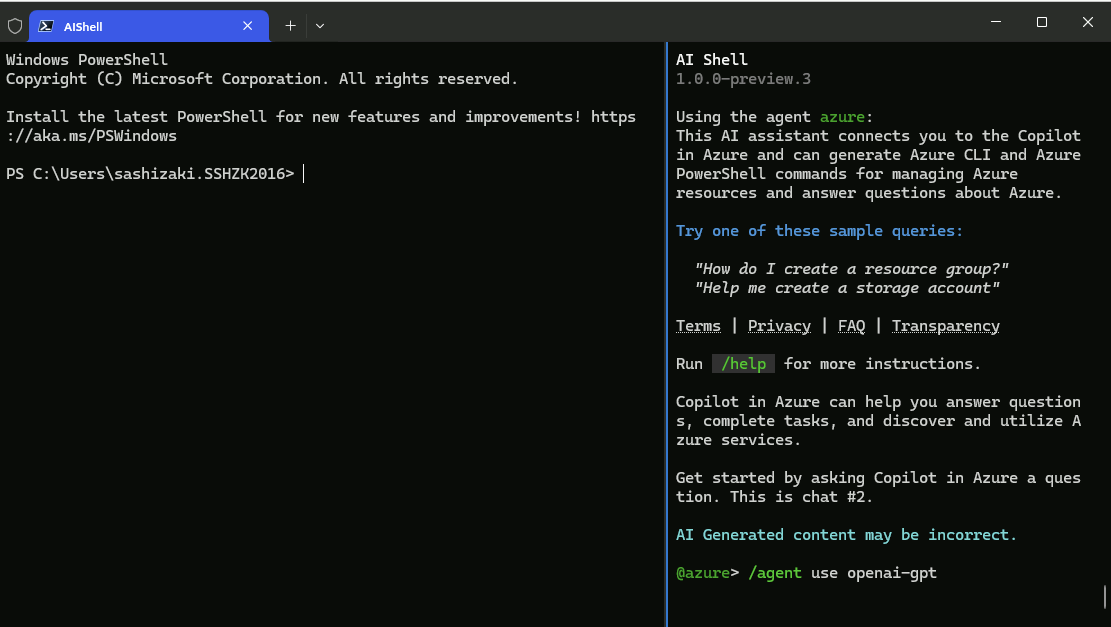The height and width of the screenshot is (627, 1111).
Task: Click the AI Shell pane scrollbar
Action: 1105,597
